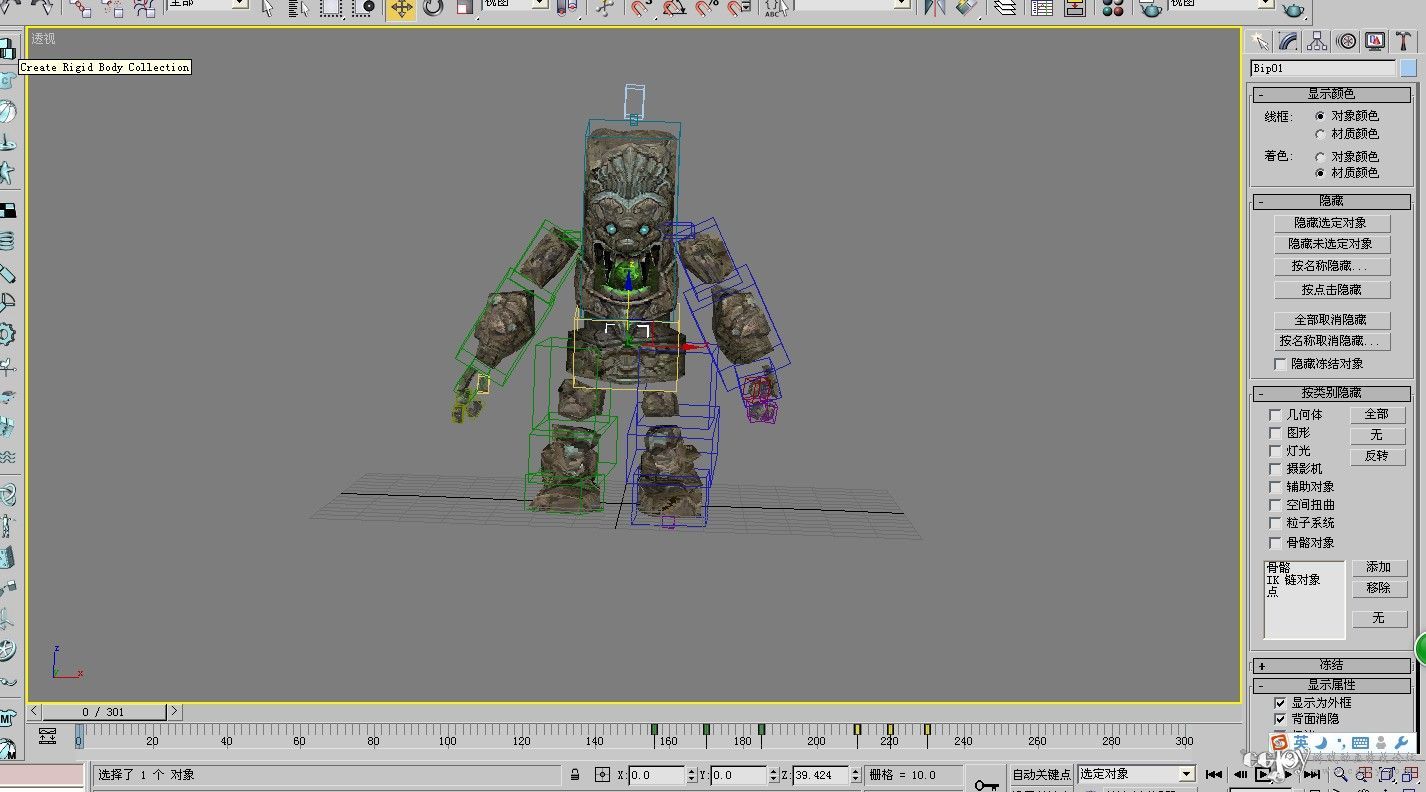This screenshot has height=792, width=1426.
Task: Uncheck the 显示为外框 checkbox
Action: (x=1280, y=703)
